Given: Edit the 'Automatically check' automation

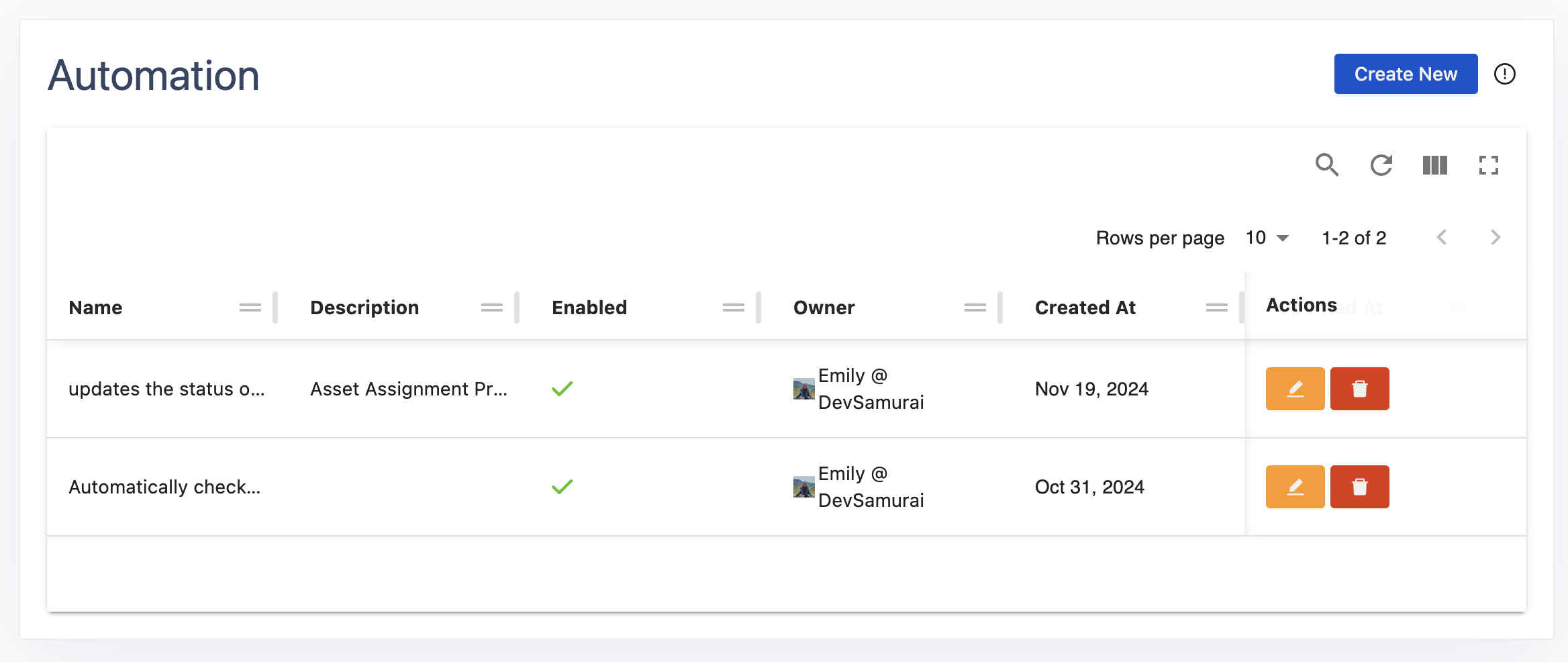Looking at the screenshot, I should [1295, 487].
